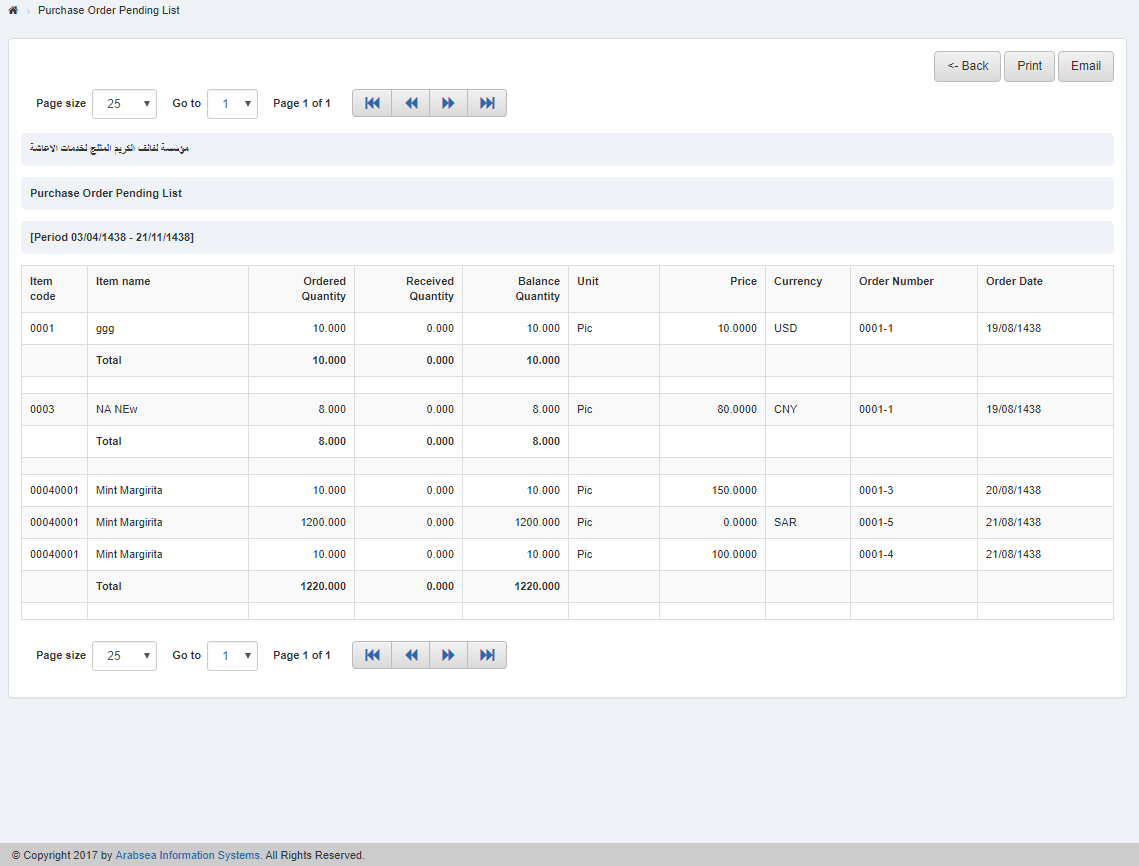Click next page arrow in bottom pager
Image resolution: width=1139 pixels, height=866 pixels.
tap(448, 654)
